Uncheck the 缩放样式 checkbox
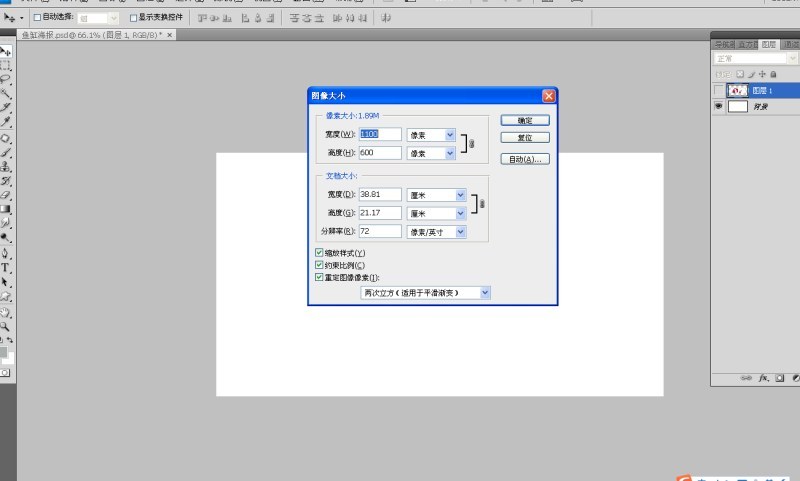 point(319,252)
